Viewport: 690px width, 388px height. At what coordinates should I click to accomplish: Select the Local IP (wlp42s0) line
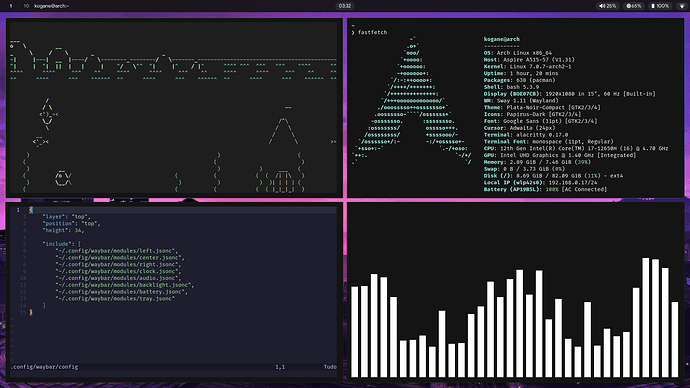click(540, 183)
